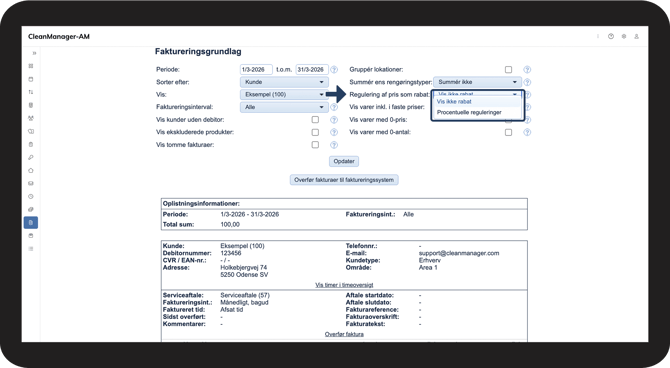Click the Månedligt, bagud value

click(x=244, y=303)
